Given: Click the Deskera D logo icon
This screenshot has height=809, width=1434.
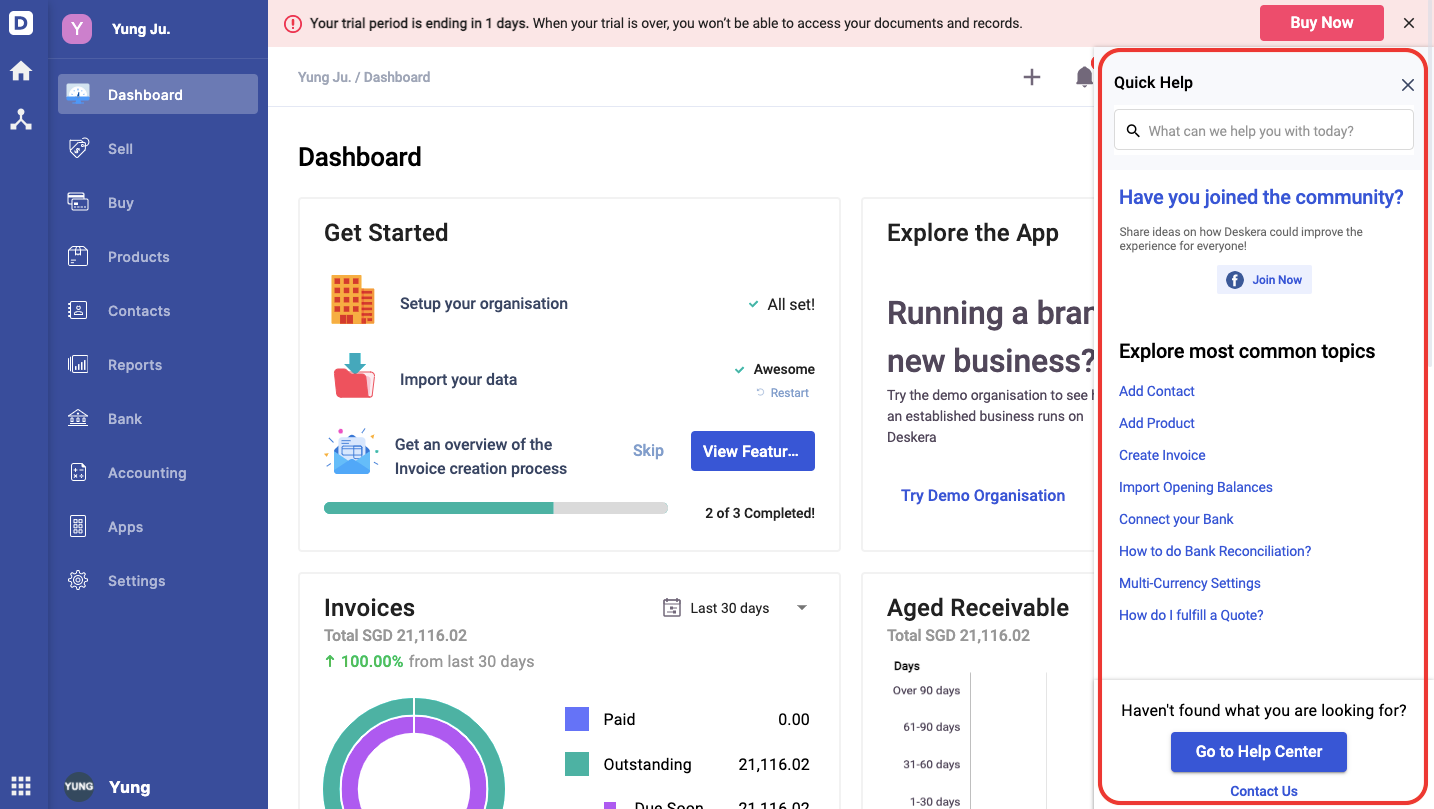Looking at the screenshot, I should pyautogui.click(x=21, y=22).
